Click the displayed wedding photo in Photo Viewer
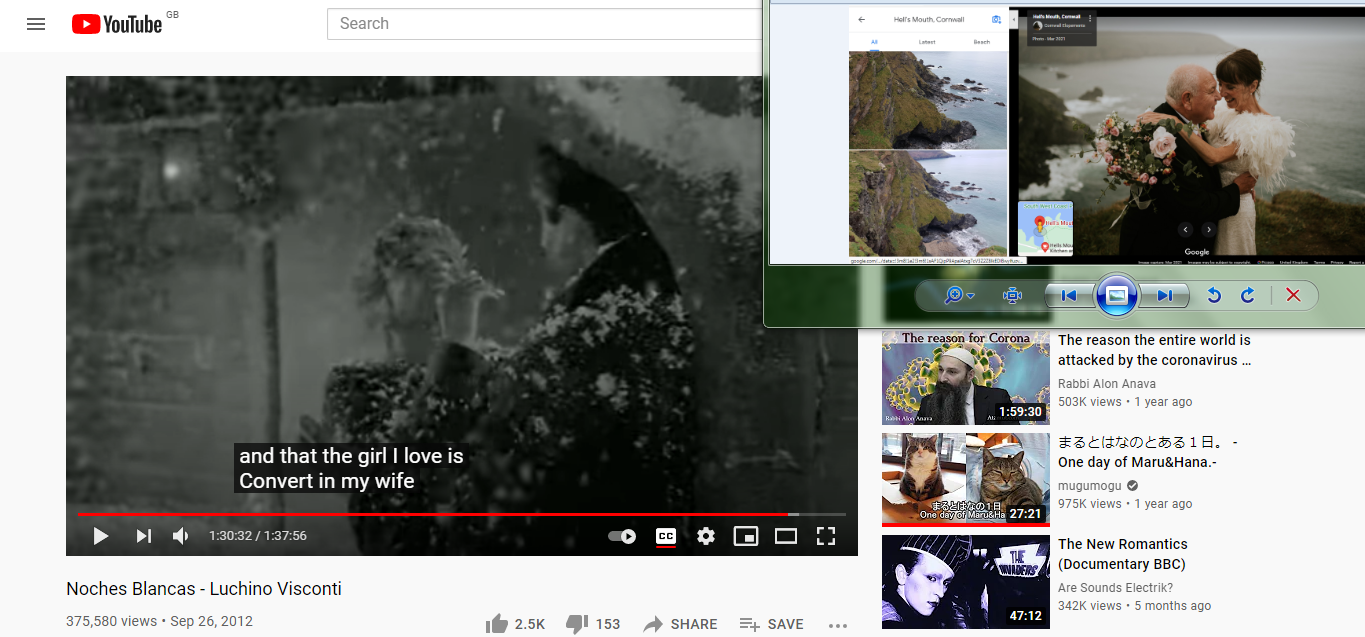1365x637 pixels. pos(1191,134)
